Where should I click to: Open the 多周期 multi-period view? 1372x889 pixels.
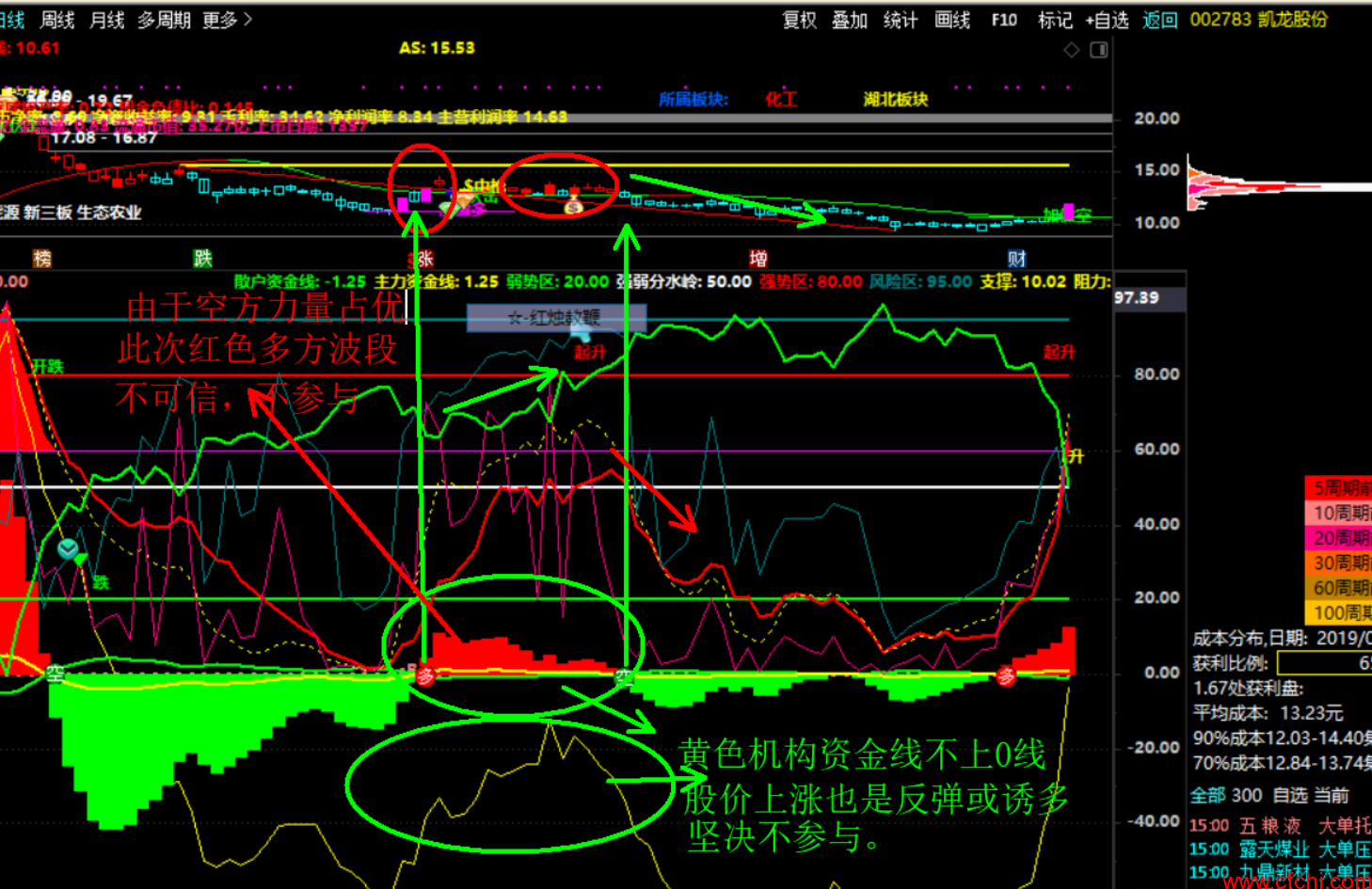pyautogui.click(x=164, y=20)
